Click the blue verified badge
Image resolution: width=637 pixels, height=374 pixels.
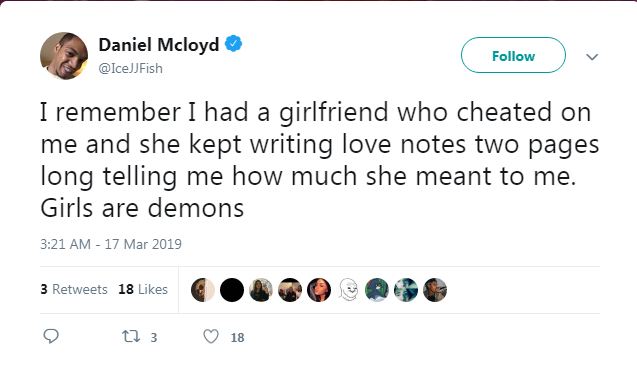coord(233,44)
